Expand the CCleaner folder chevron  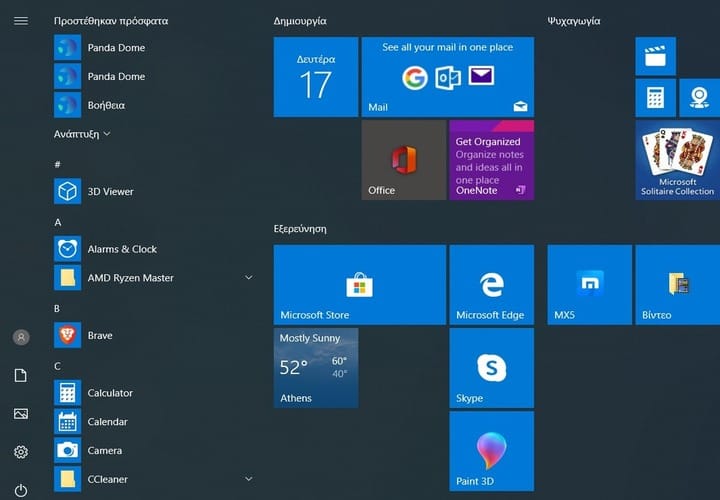coord(248,479)
